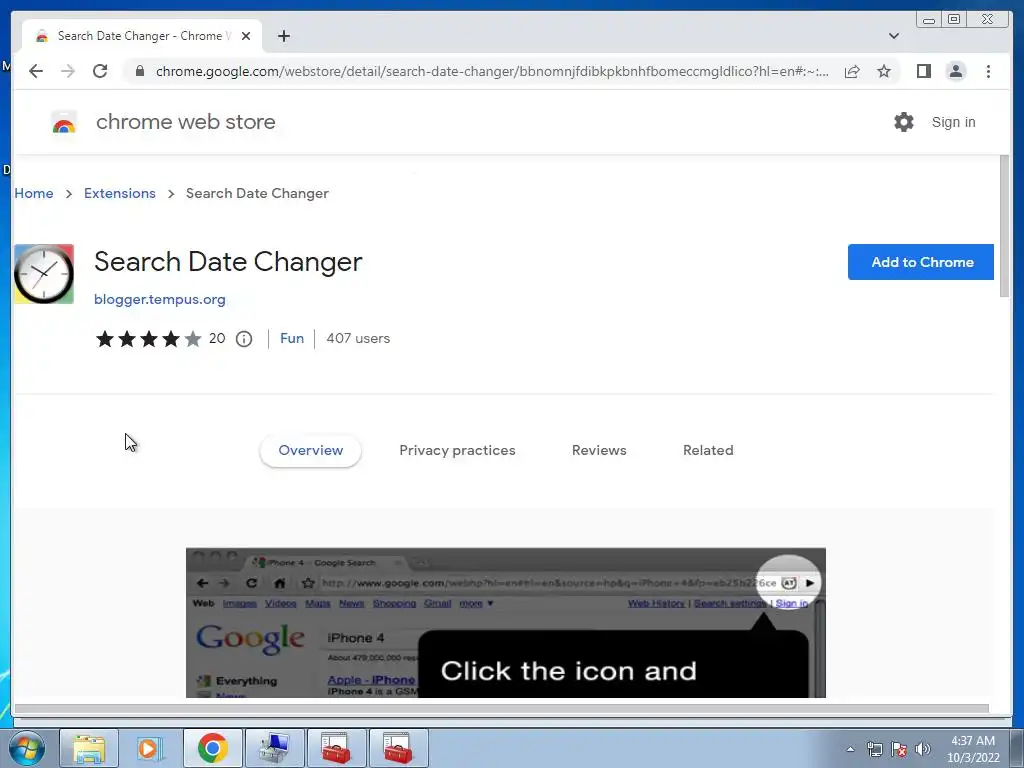Click the forward navigation arrow
Viewport: 1024px width, 768px height.
tap(68, 71)
